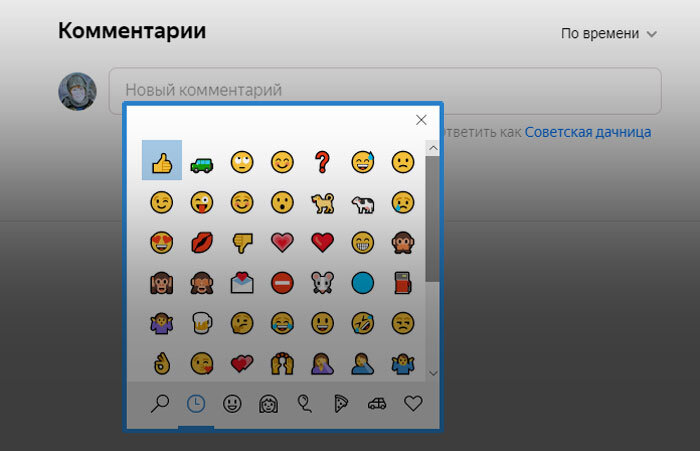
Task: Pick the beer mug emoji
Action: tap(202, 323)
